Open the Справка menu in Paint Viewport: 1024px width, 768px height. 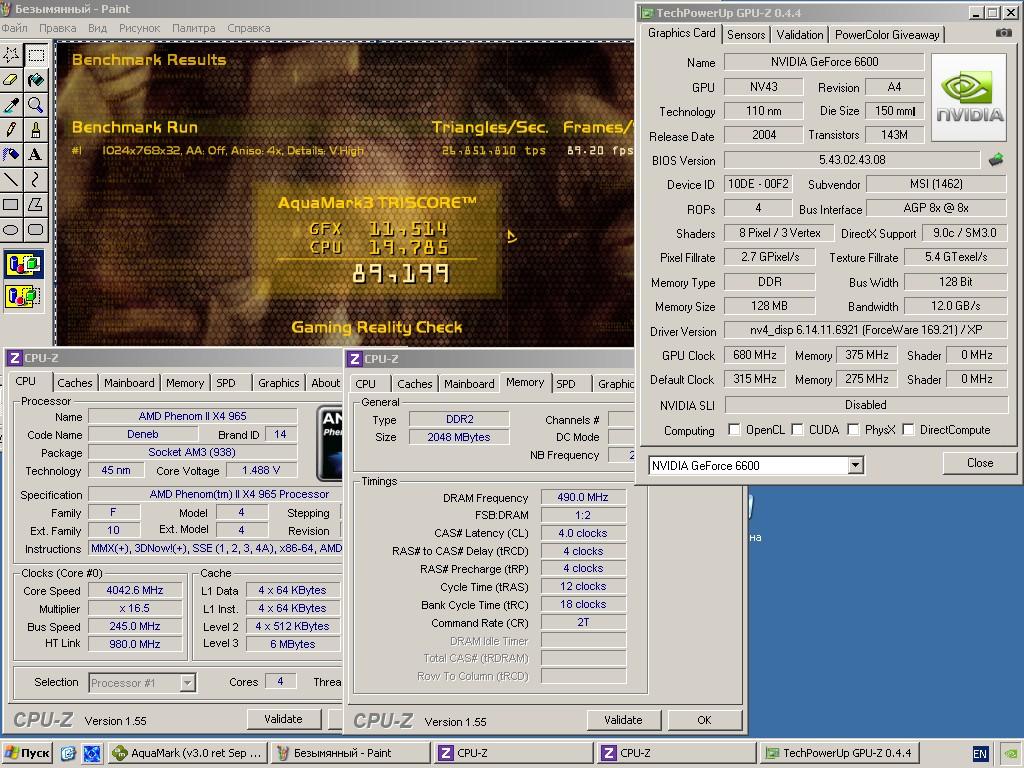(x=249, y=28)
